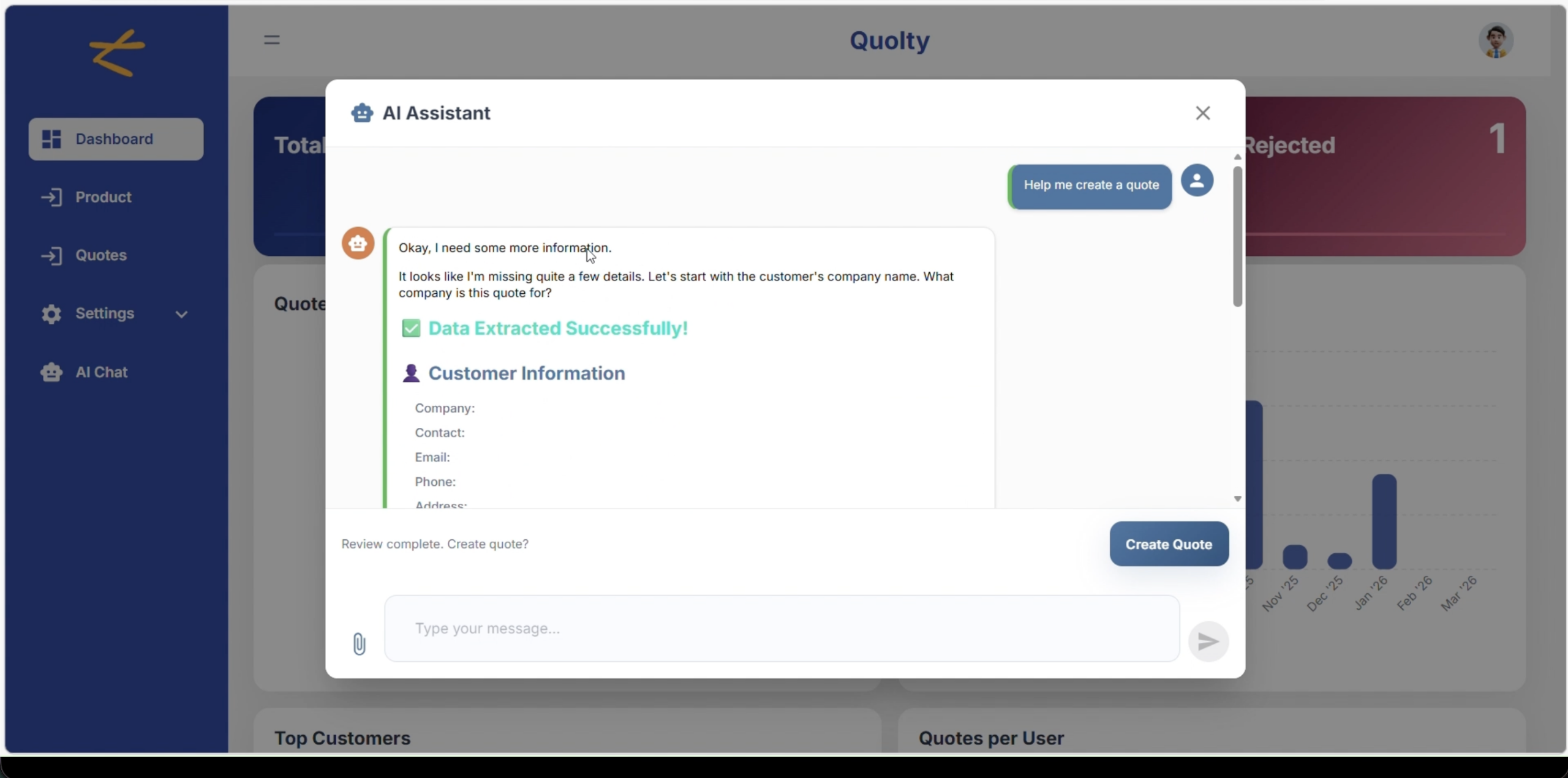1568x778 pixels.
Task: Click the Quolty logo at top of sidebar
Action: click(115, 53)
